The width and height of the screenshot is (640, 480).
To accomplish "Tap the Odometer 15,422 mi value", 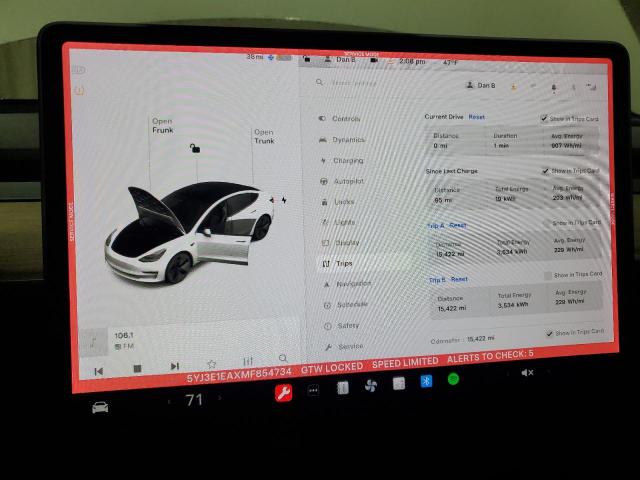I will coord(480,339).
